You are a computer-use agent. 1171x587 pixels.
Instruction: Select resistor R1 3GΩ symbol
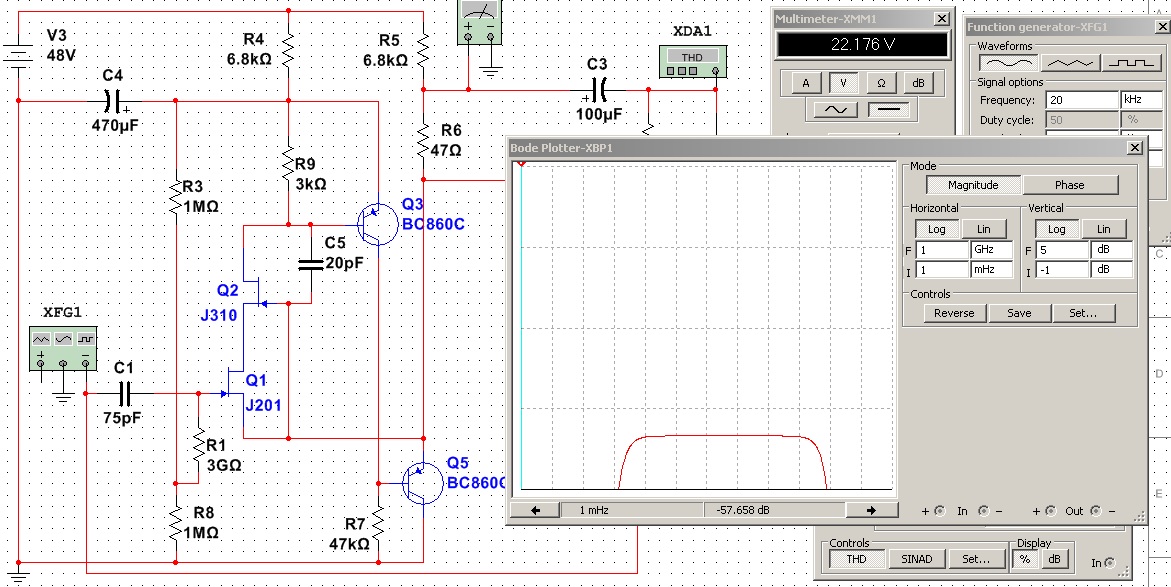click(x=199, y=445)
